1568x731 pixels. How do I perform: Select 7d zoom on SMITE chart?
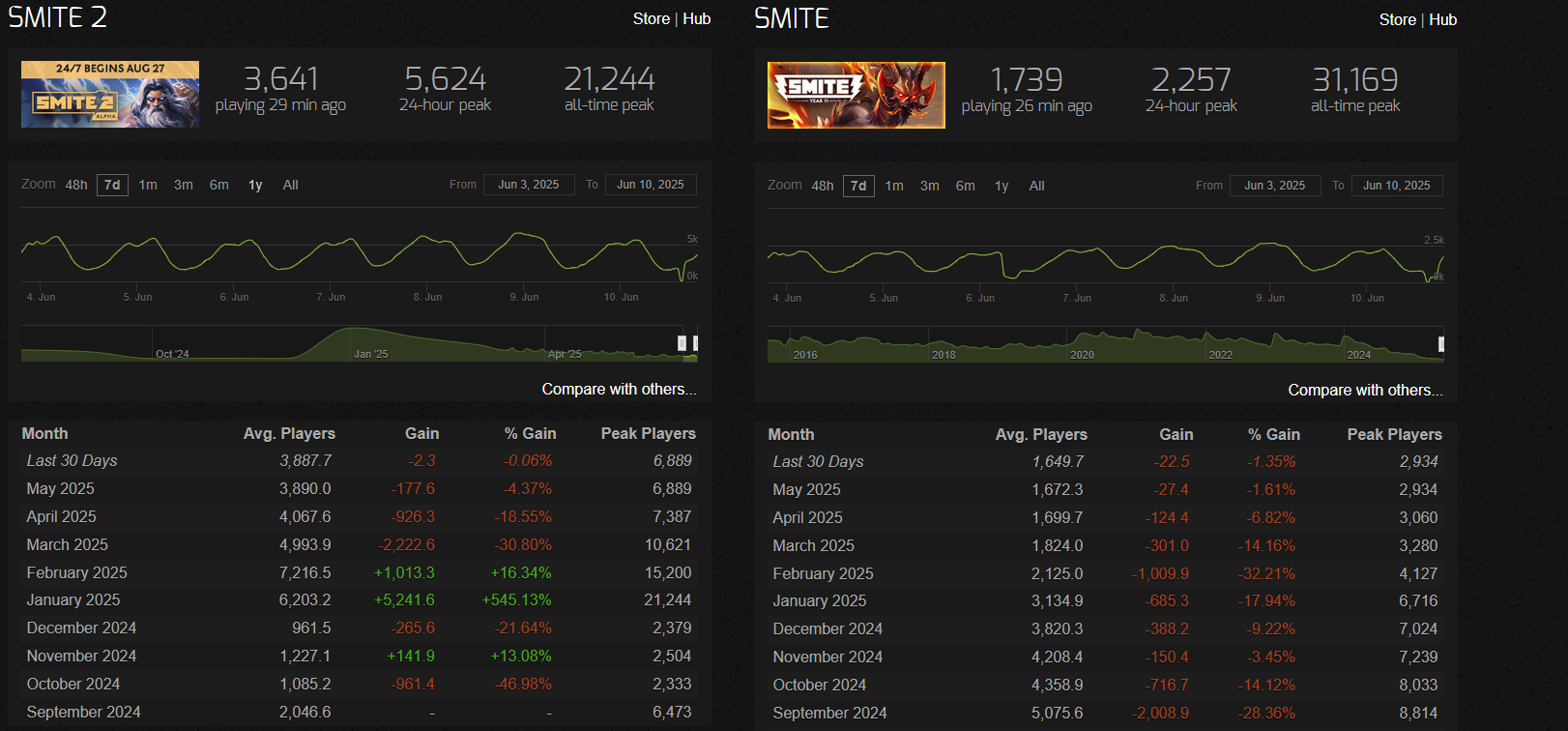[x=858, y=186]
